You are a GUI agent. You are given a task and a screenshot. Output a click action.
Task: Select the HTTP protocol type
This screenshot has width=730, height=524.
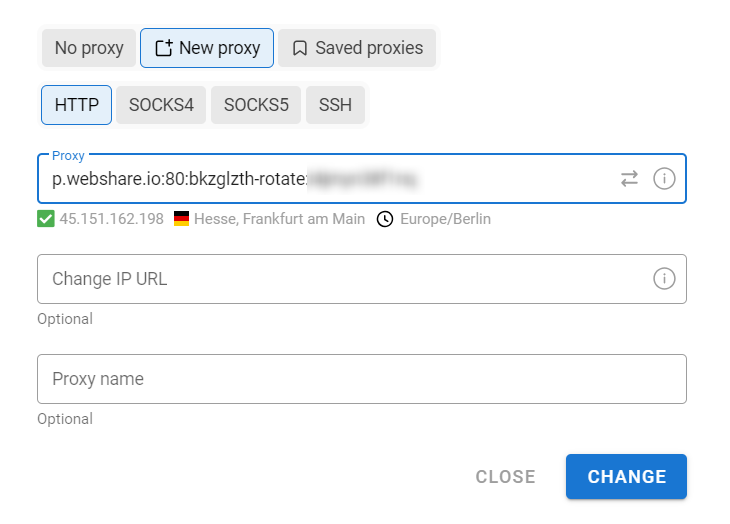[x=76, y=105]
